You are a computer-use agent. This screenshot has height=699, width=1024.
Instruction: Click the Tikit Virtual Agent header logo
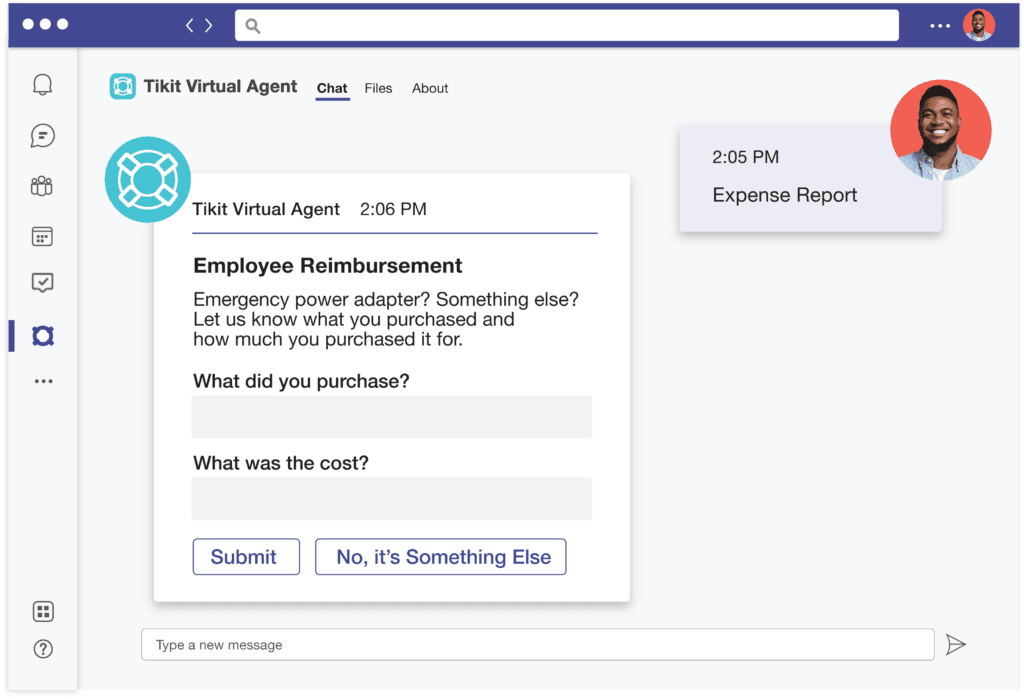[123, 86]
